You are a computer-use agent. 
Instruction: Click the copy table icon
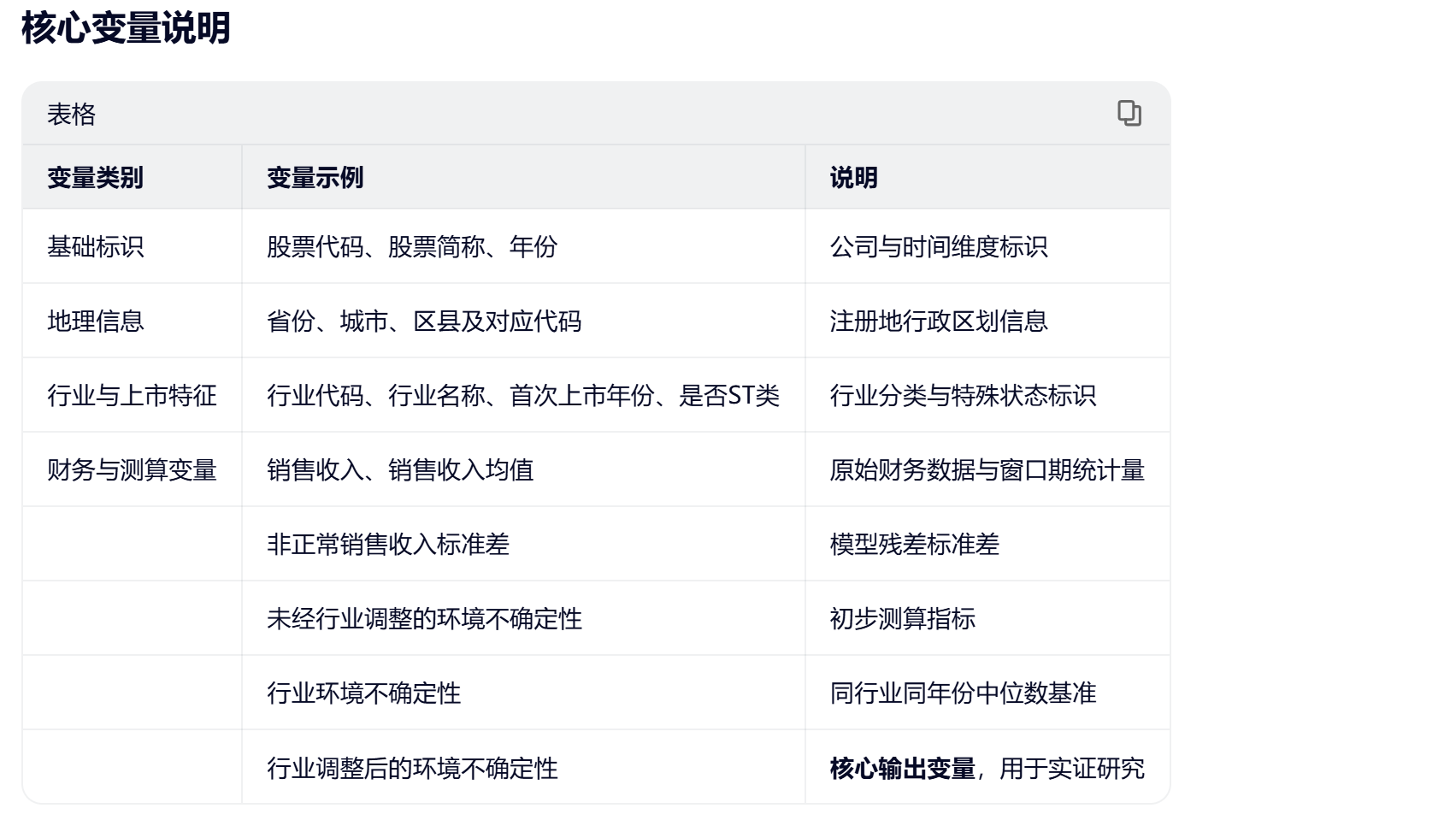click(x=1129, y=114)
